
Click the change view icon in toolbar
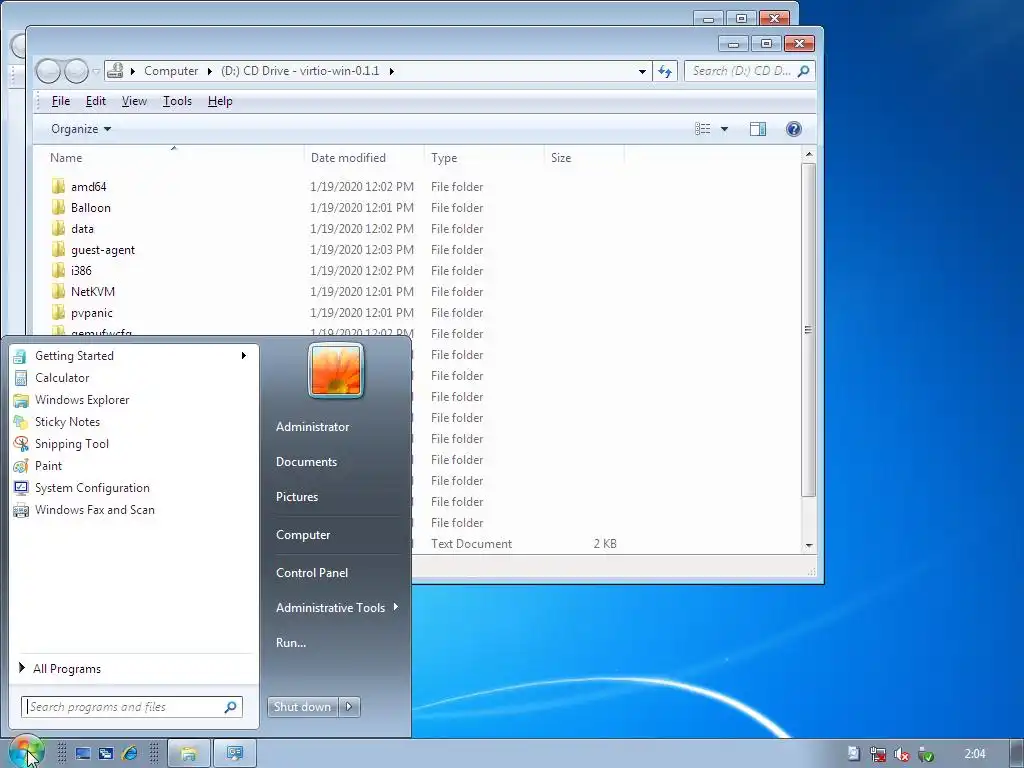click(x=703, y=129)
